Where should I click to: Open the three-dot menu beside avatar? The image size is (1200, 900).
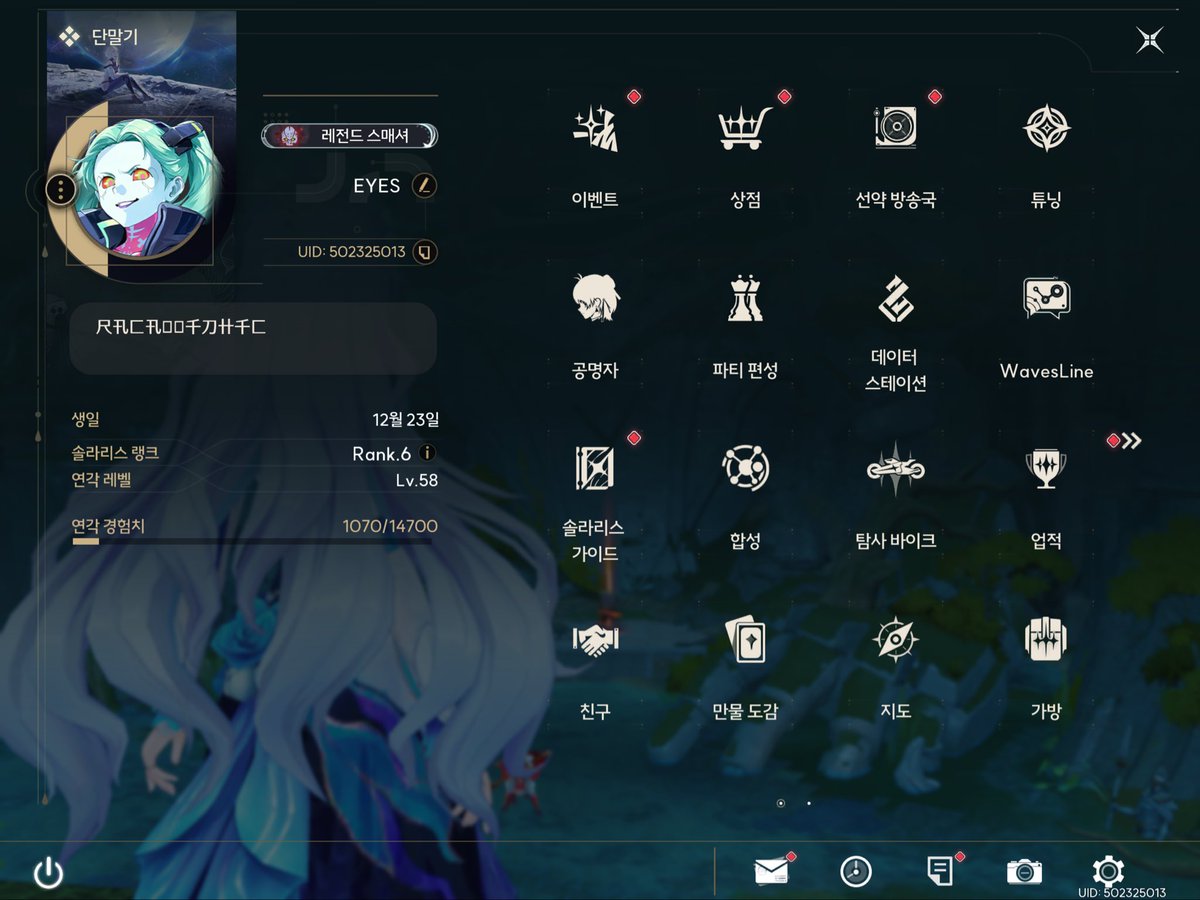click(x=61, y=188)
